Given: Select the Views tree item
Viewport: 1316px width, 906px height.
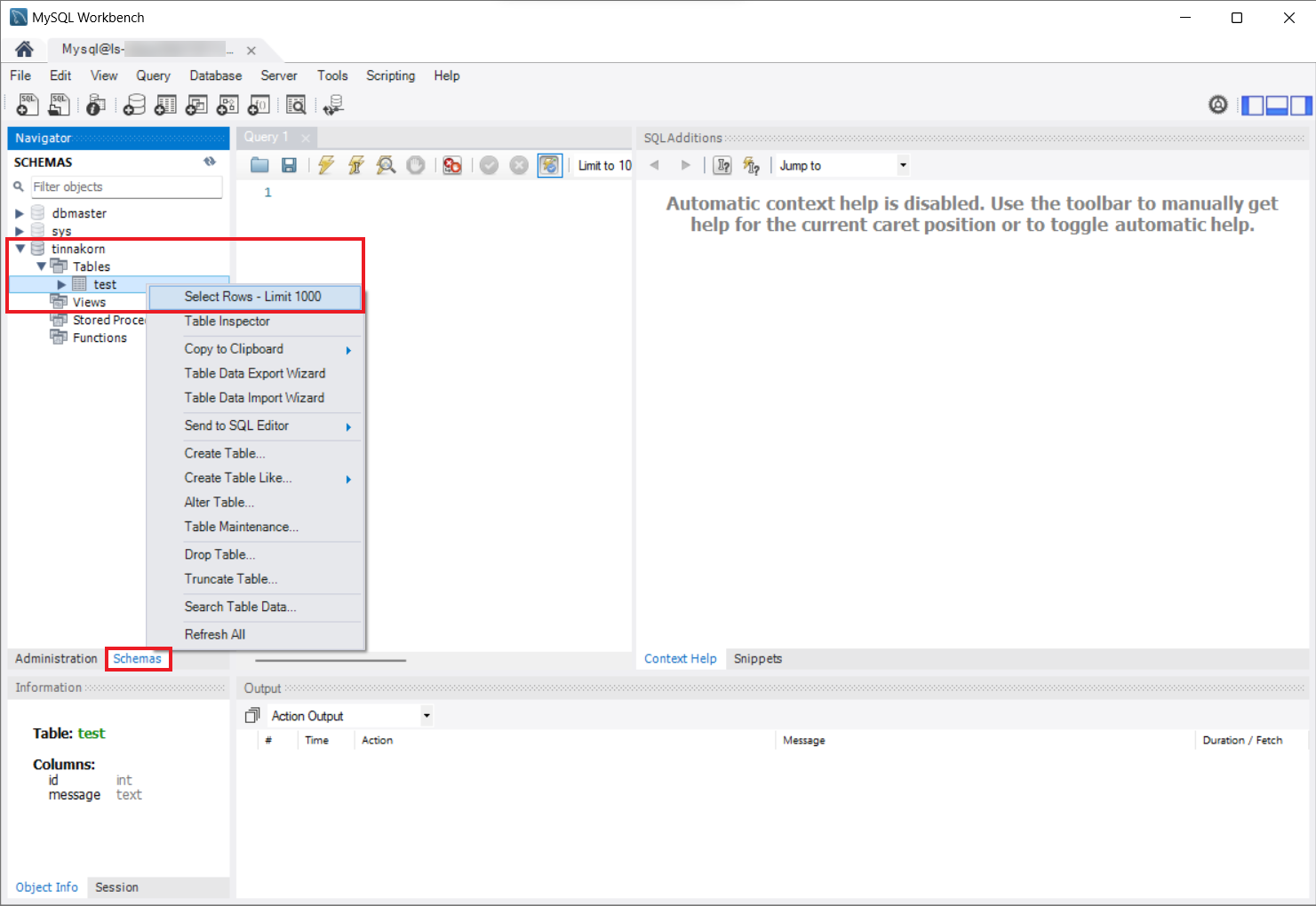Looking at the screenshot, I should [x=89, y=302].
